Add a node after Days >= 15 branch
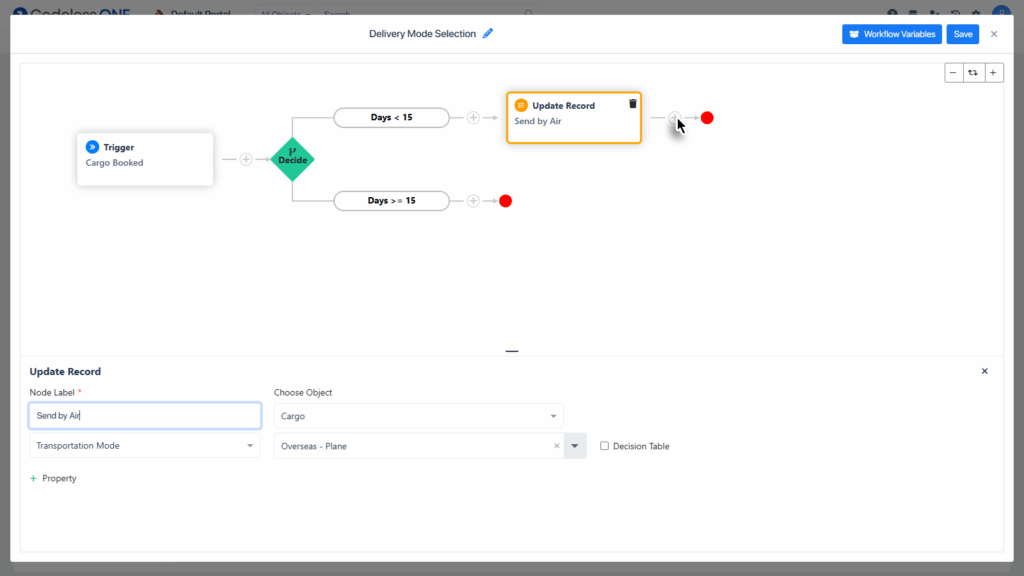Screen dimensions: 1024x576 pyautogui.click(x=473, y=201)
